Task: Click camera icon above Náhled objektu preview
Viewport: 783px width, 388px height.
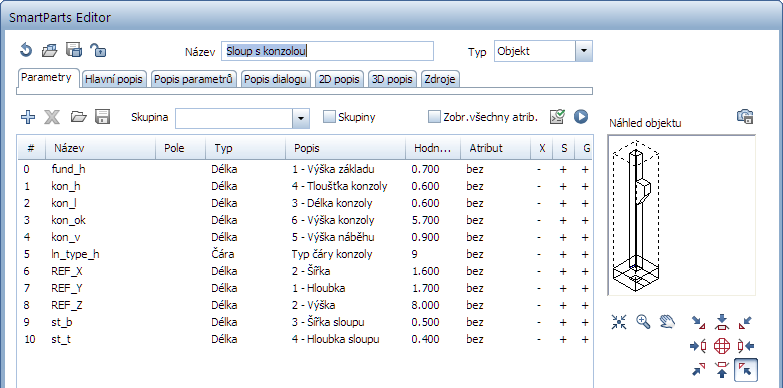Action: [x=745, y=117]
